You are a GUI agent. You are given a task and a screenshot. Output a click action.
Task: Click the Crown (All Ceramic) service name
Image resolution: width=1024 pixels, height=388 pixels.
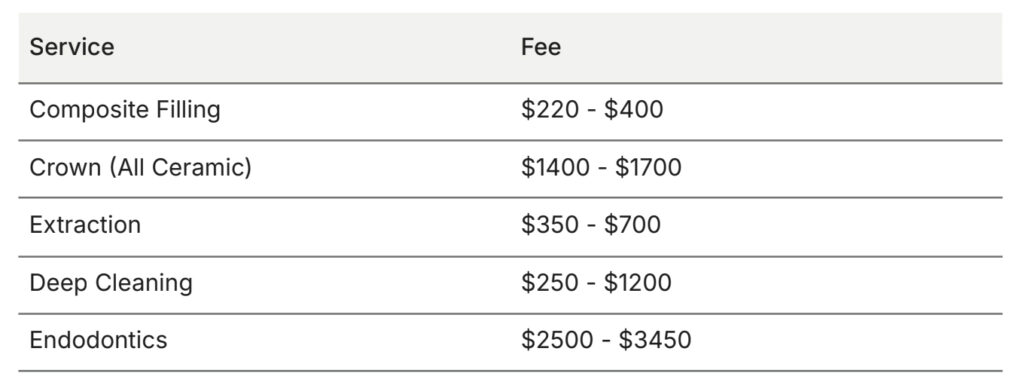tap(140, 168)
